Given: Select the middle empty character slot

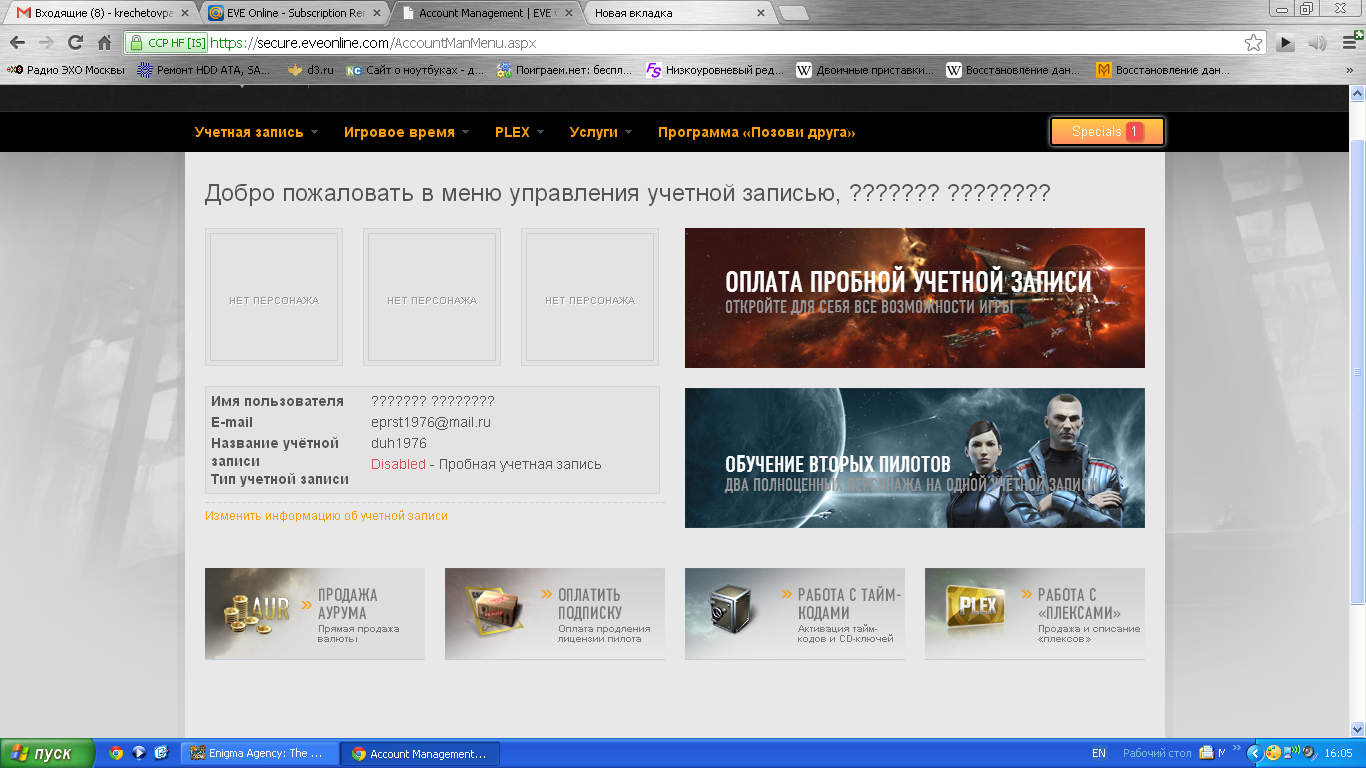Looking at the screenshot, I should pyautogui.click(x=432, y=297).
